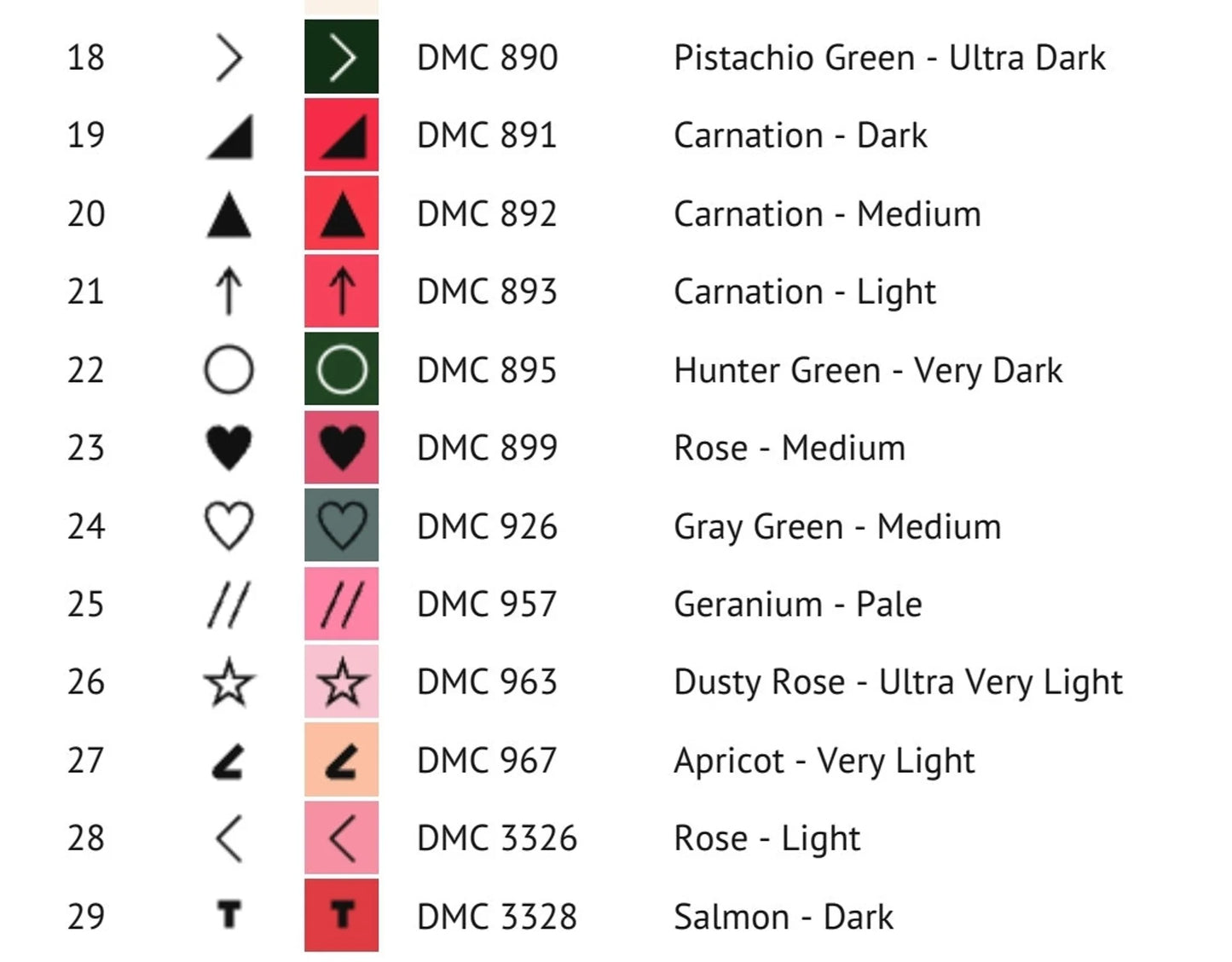Select the outlined star symbol beside number 26
Viewport: 1232px width, 962px height.
tap(228, 682)
